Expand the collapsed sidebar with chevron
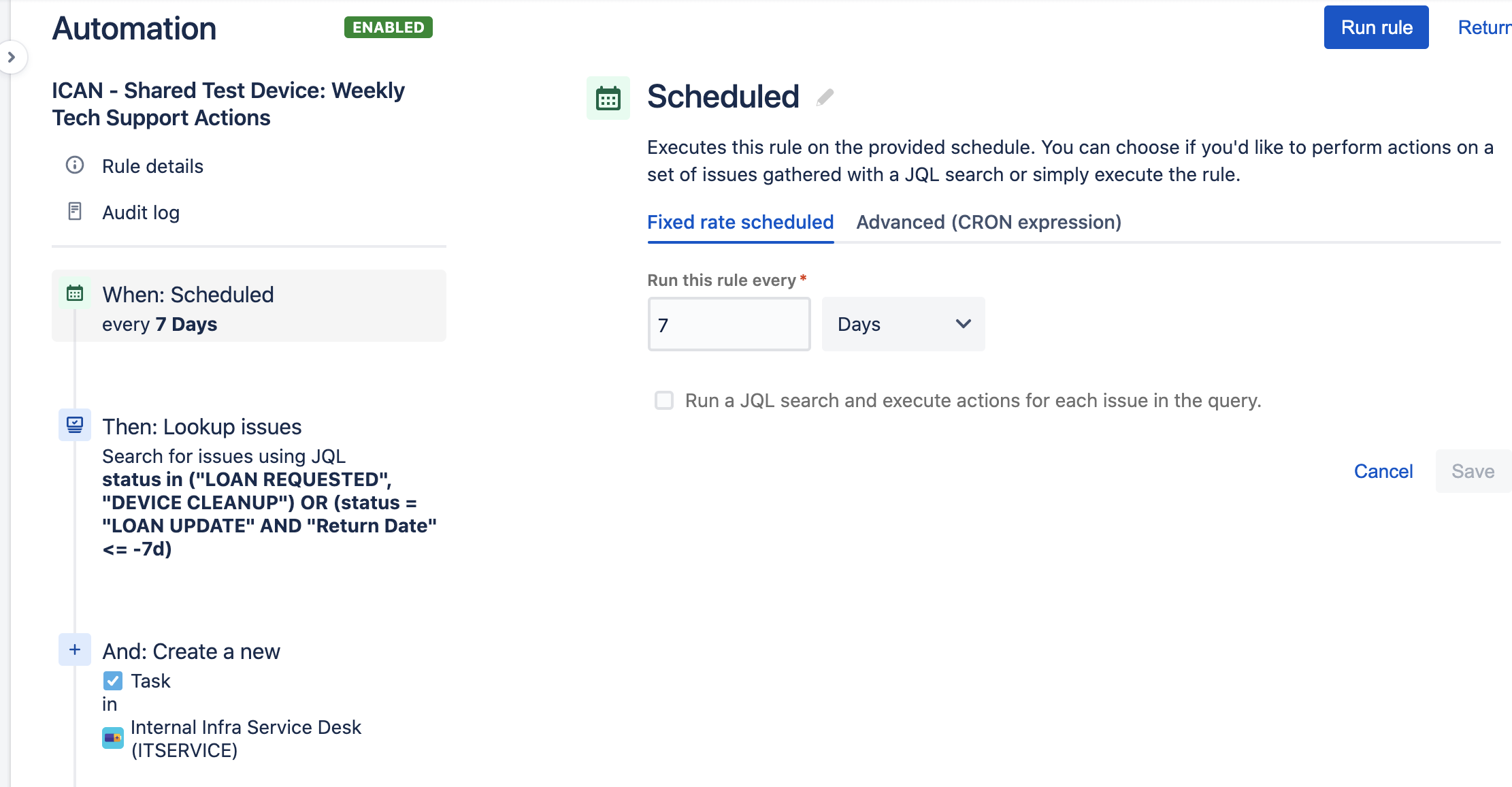This screenshot has width=1512, height=787. click(x=12, y=57)
